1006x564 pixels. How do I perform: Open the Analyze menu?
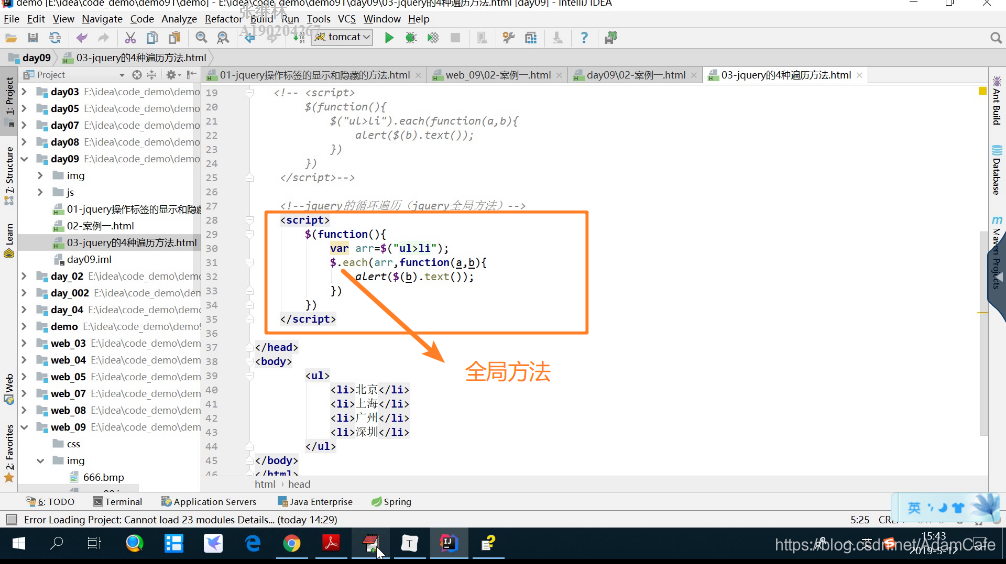(179, 19)
